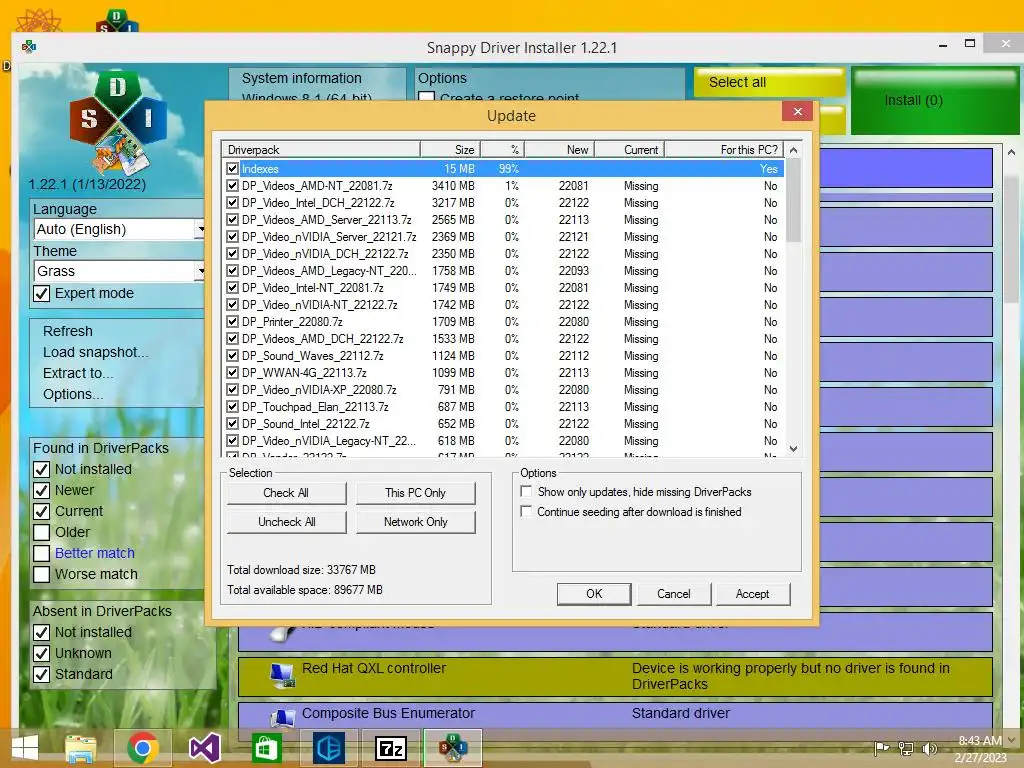
Task: Click the driverpack list scroll-up arrow
Action: click(x=793, y=150)
